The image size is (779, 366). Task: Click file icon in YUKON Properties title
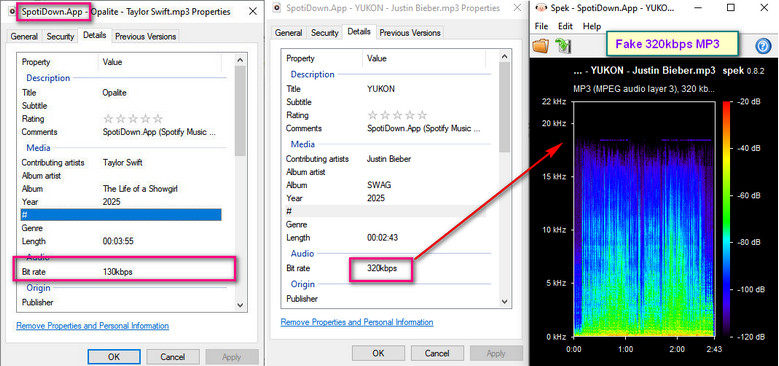(x=277, y=8)
